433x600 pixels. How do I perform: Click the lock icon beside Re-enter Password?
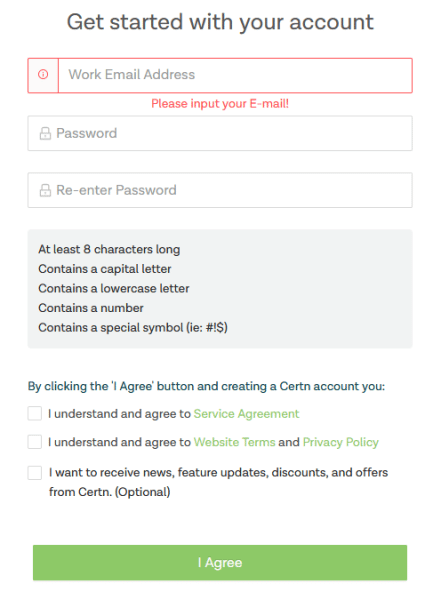point(45,190)
